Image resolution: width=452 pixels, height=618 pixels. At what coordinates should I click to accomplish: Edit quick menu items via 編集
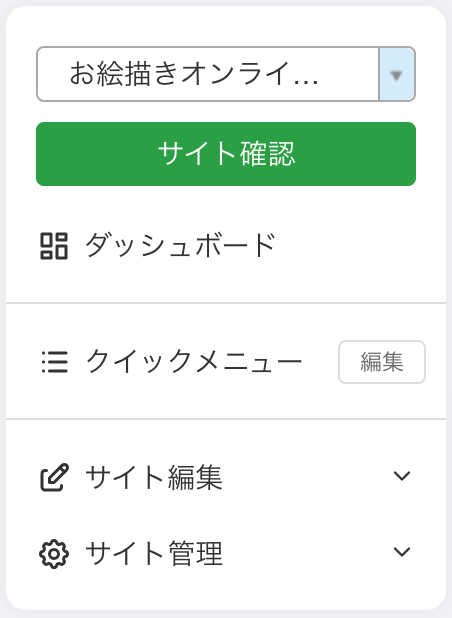coord(382,362)
